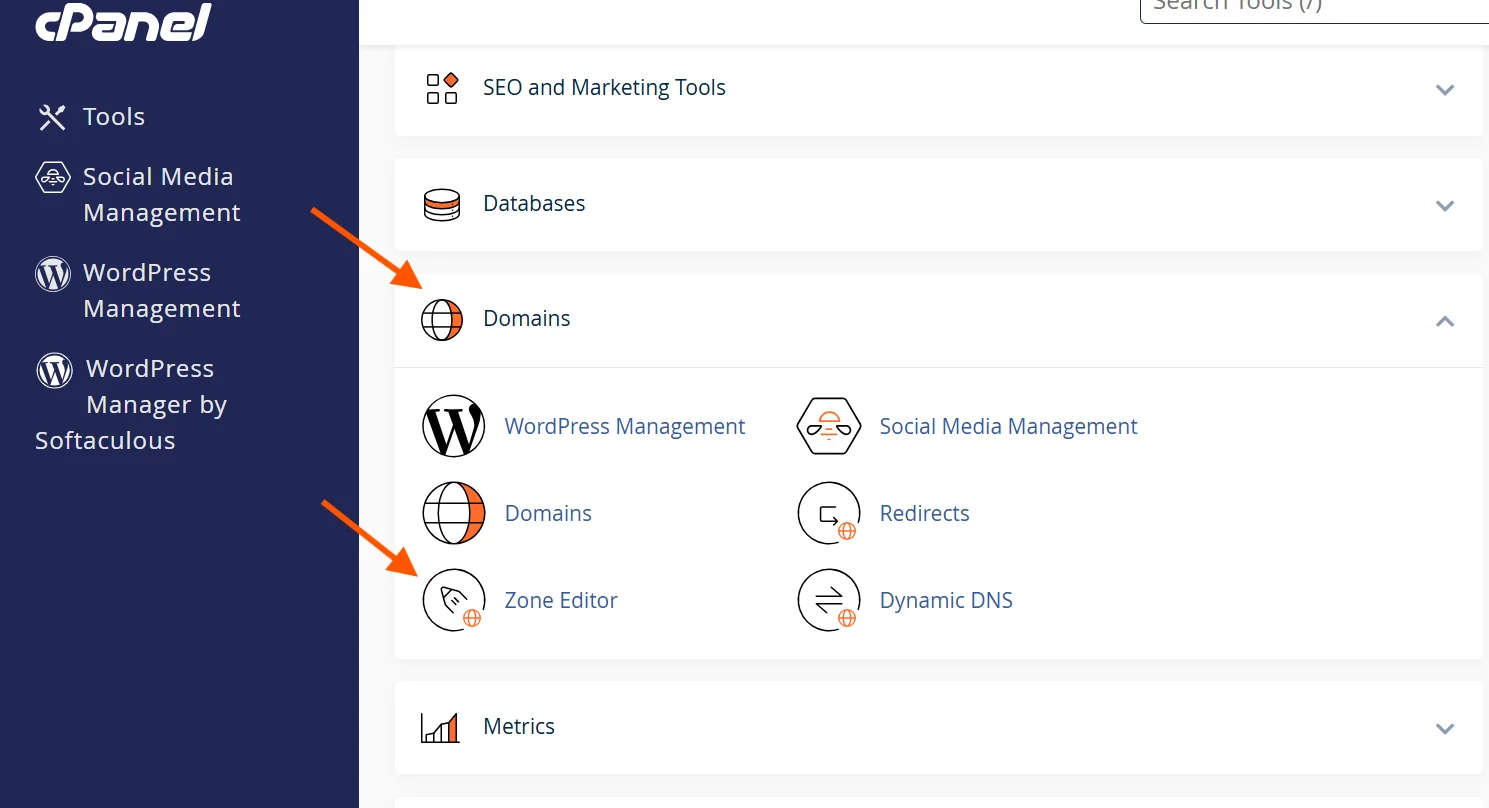
Task: Open the Zone Editor icon
Action: (x=454, y=600)
